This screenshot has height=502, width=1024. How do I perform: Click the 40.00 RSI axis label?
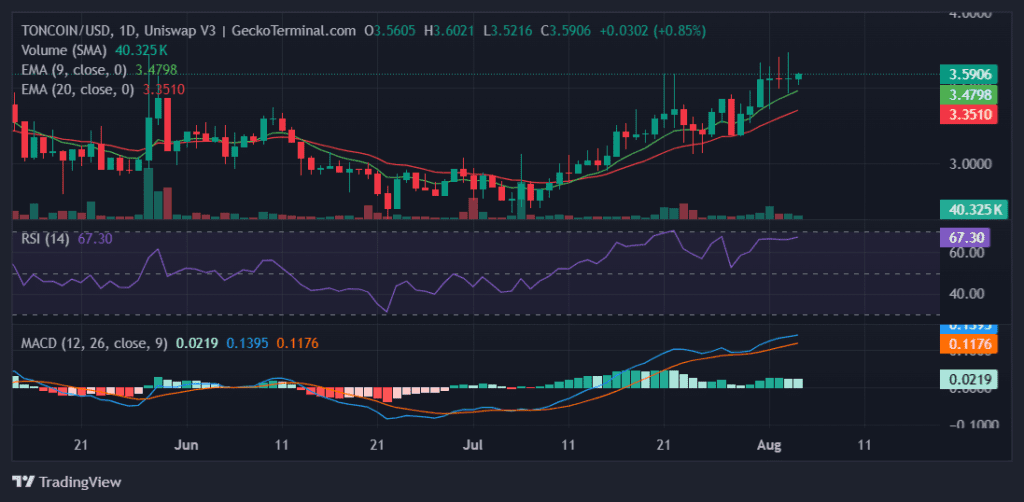(x=966, y=294)
